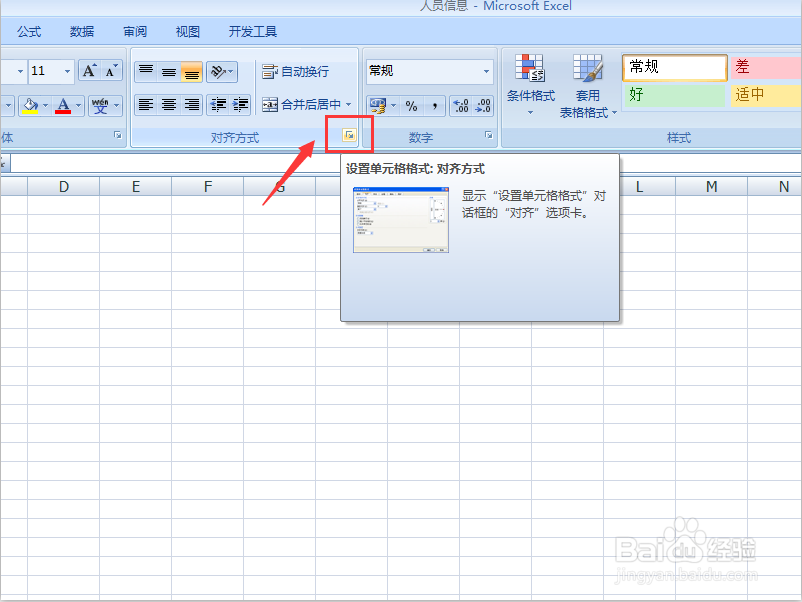Apply top vertical alignment
Viewport: 802px width, 602px height.
[x=146, y=72]
